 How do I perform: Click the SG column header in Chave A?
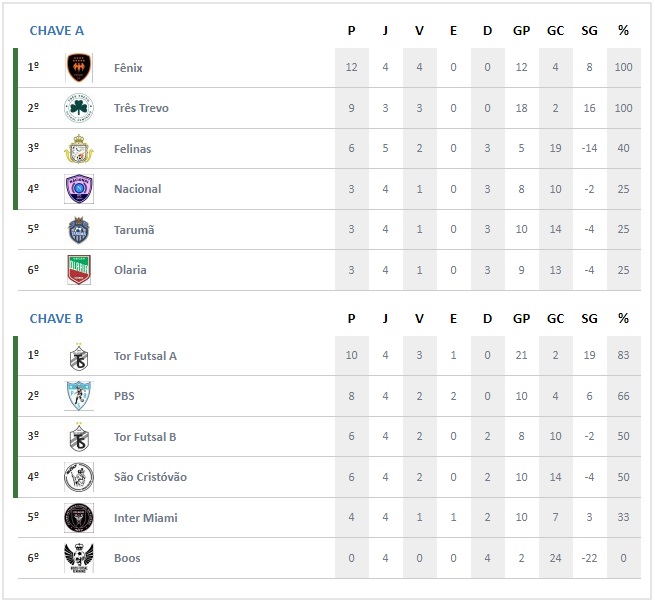pos(589,30)
